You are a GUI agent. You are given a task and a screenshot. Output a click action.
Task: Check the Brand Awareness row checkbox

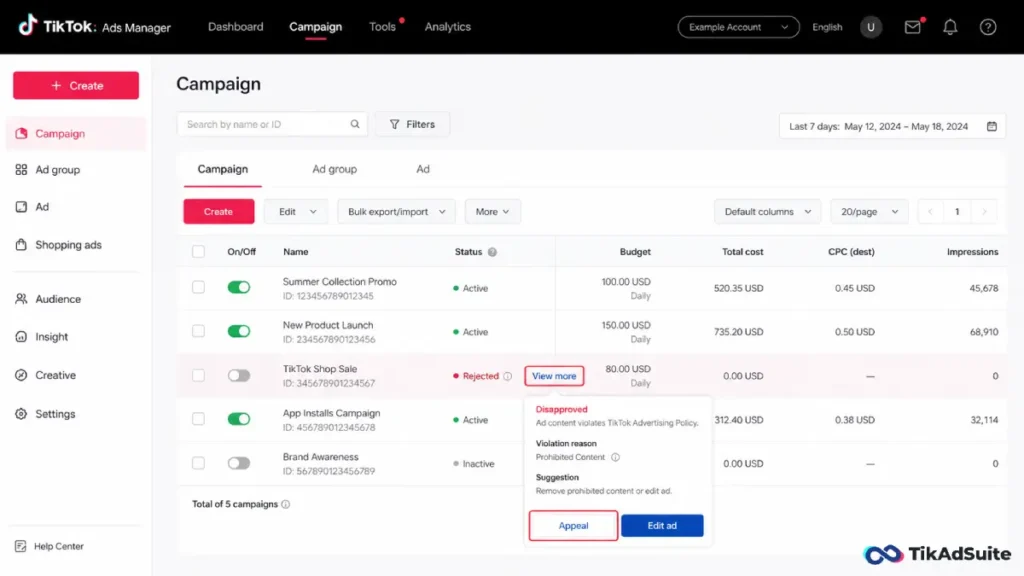(x=199, y=463)
